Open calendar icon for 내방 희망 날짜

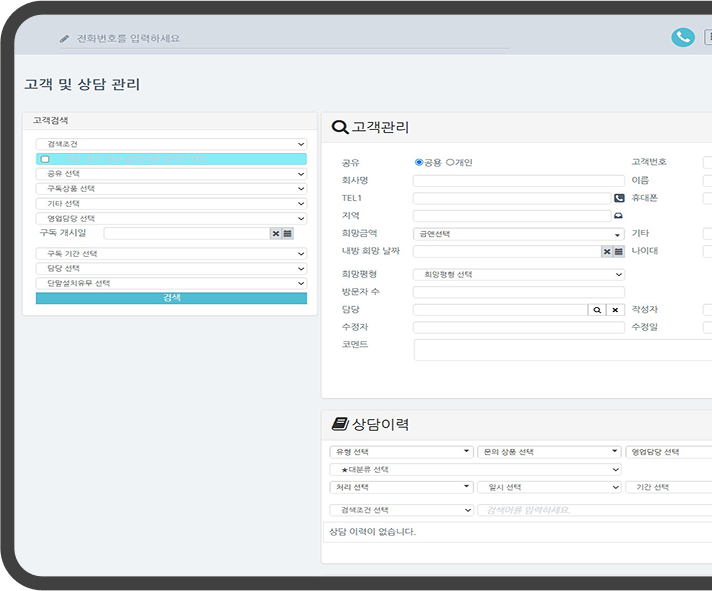pos(618,251)
